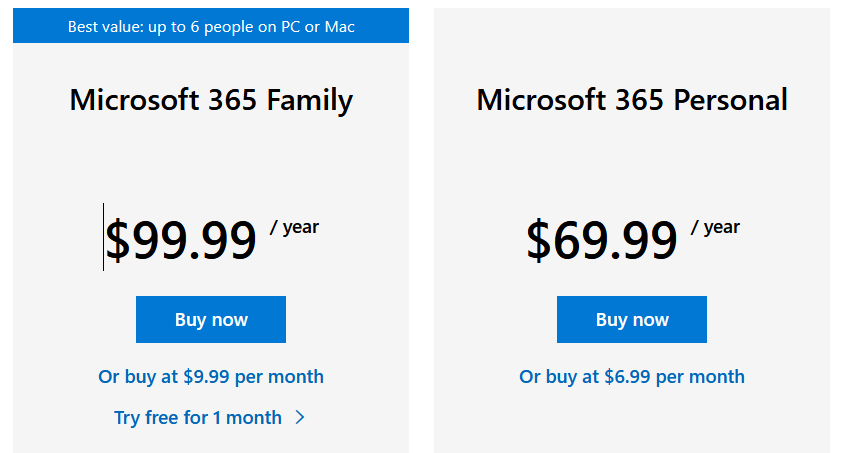This screenshot has width=847, height=453.
Task: Click the dollar sign of the Family price
Action: [x=117, y=242]
